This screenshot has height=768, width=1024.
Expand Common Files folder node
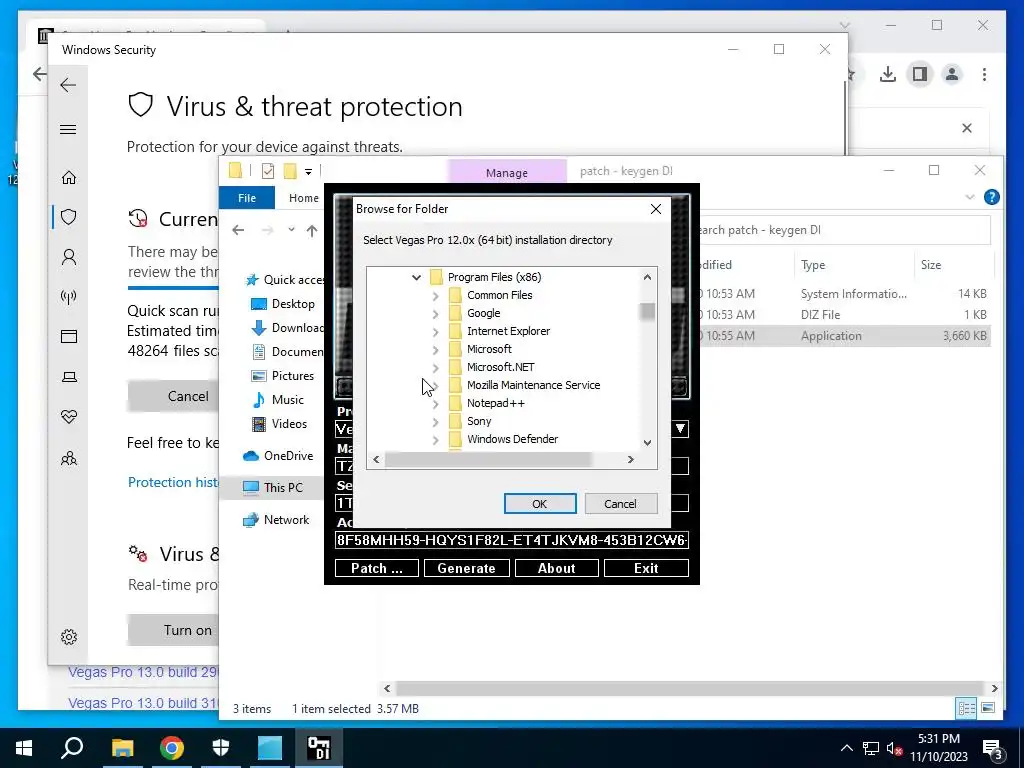click(x=435, y=296)
